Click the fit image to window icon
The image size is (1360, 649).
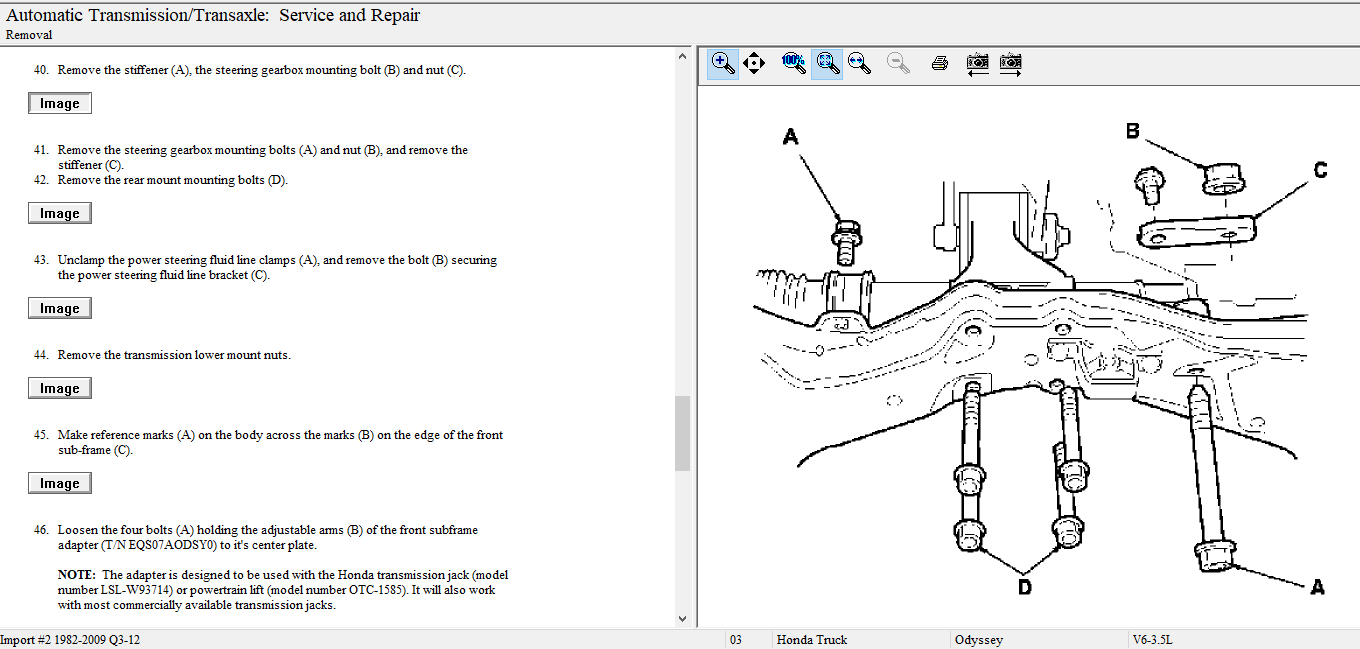point(827,64)
